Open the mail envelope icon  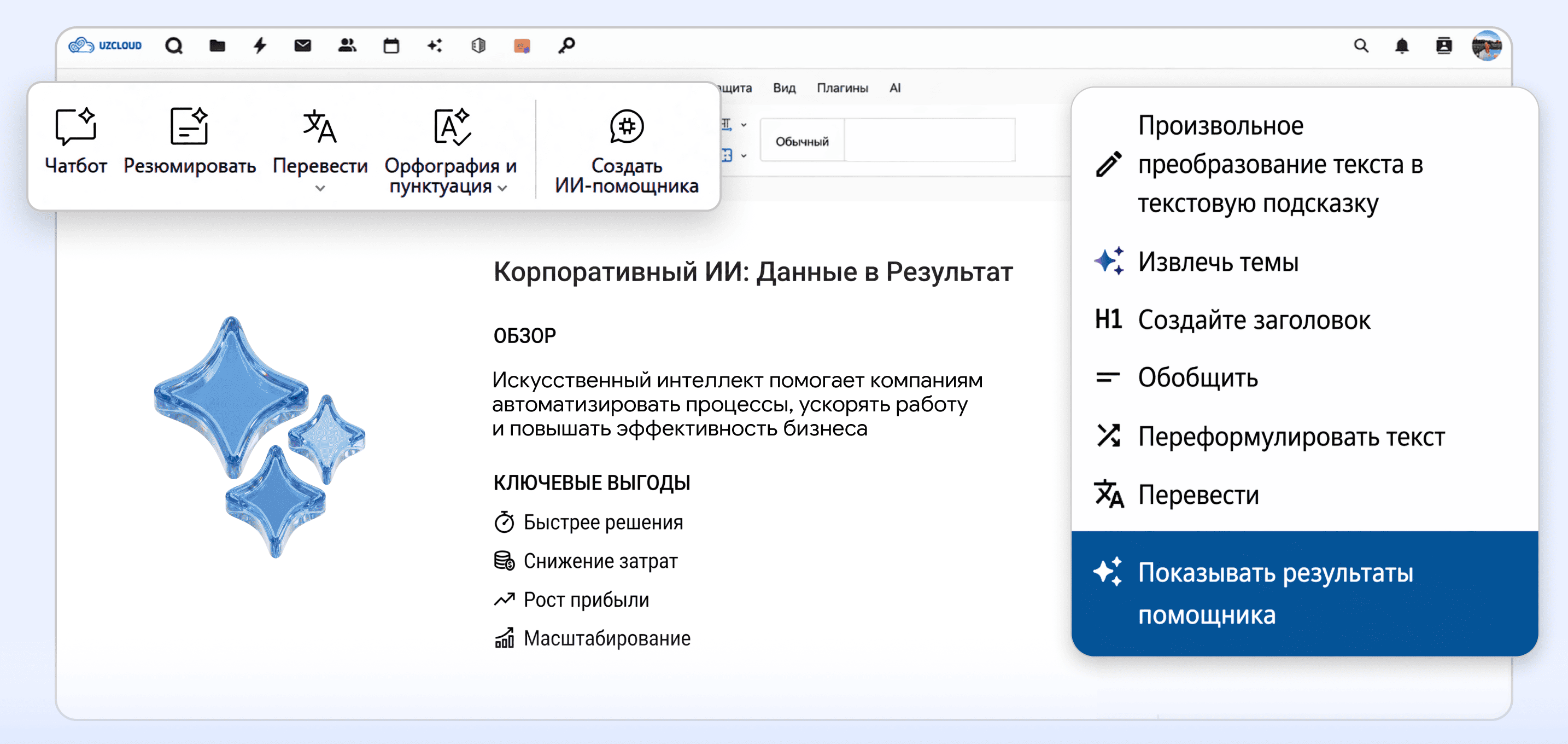[302, 45]
